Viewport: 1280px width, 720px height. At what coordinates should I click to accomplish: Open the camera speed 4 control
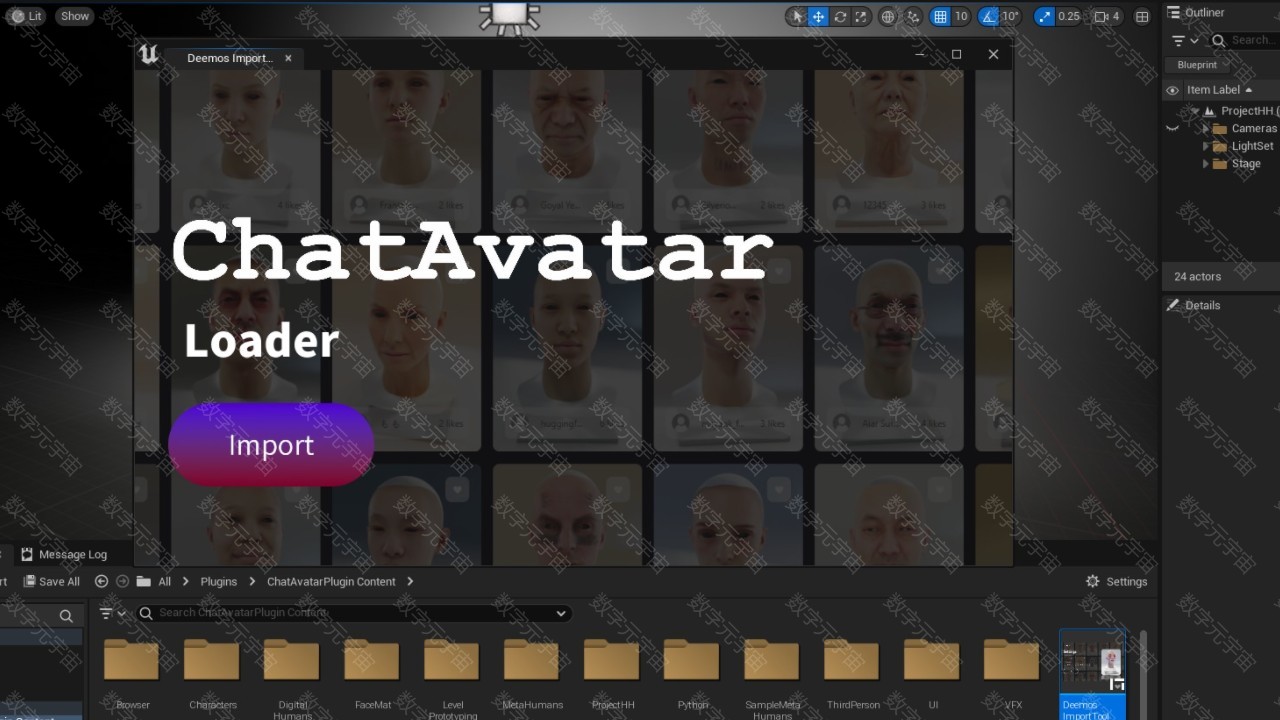[x=1107, y=16]
